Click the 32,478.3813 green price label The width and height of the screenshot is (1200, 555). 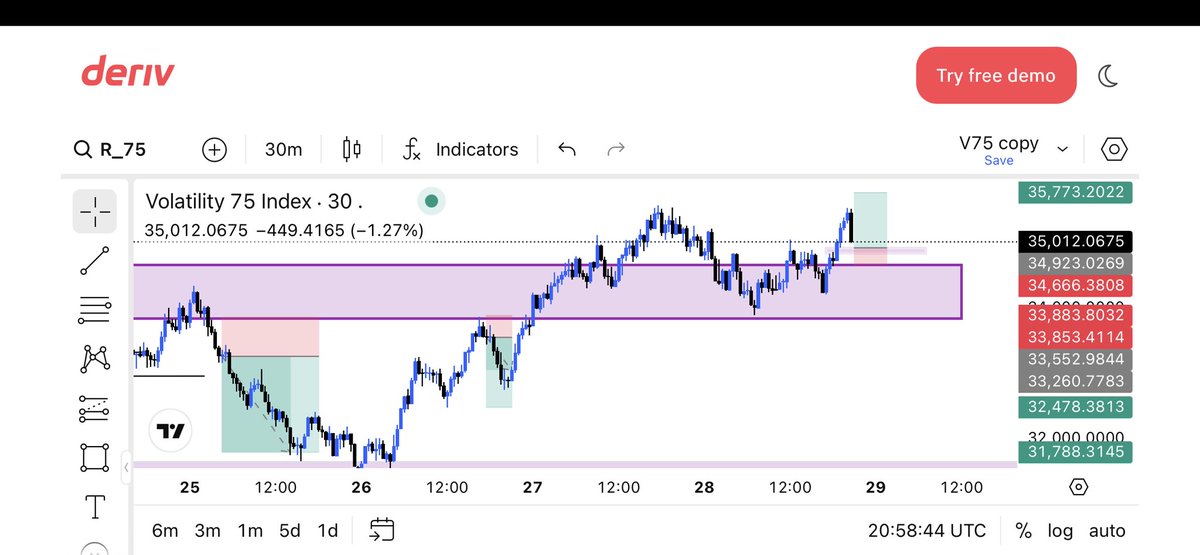pos(1074,407)
